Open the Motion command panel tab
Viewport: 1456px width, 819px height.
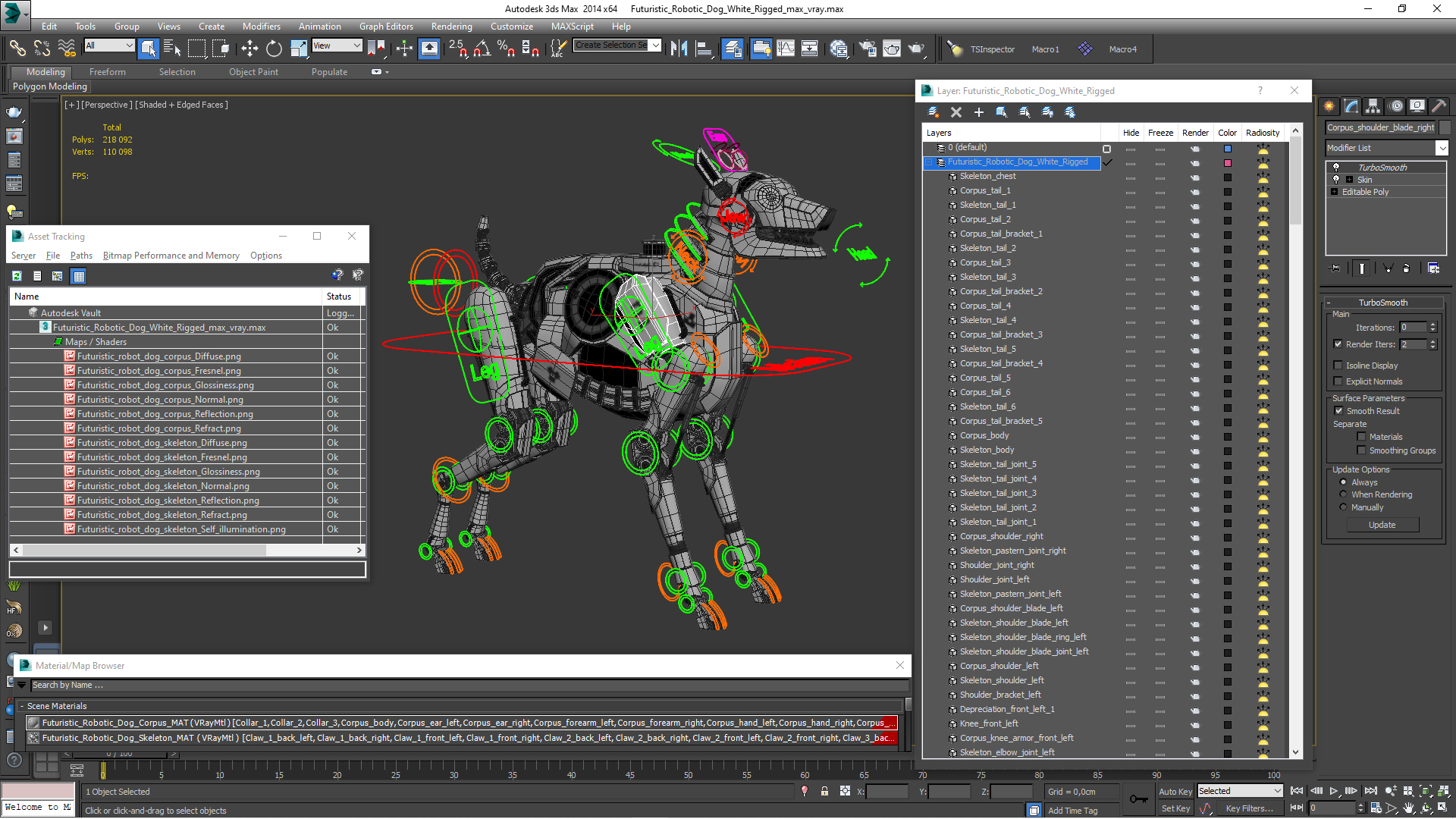coord(1396,106)
